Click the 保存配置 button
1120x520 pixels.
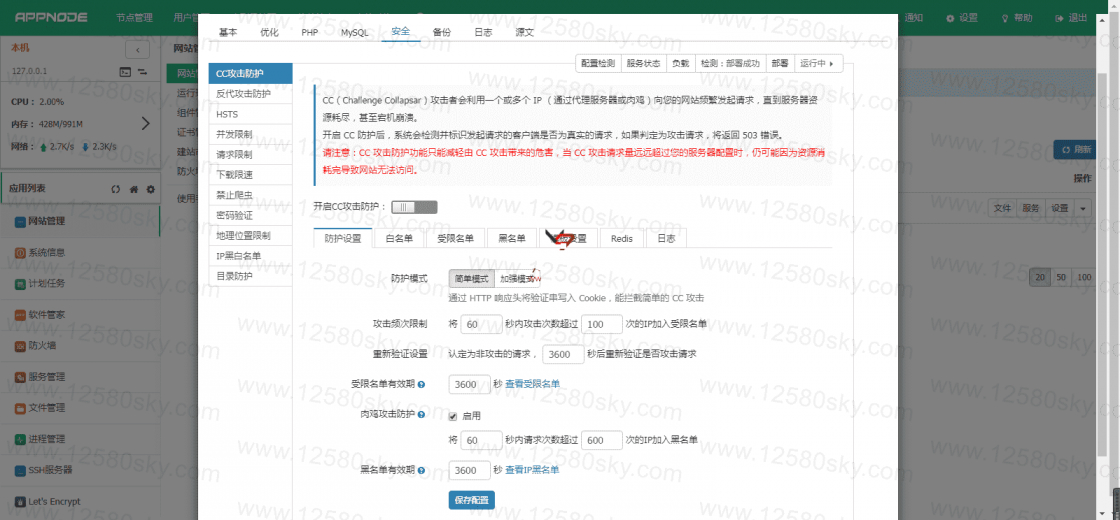click(x=471, y=500)
